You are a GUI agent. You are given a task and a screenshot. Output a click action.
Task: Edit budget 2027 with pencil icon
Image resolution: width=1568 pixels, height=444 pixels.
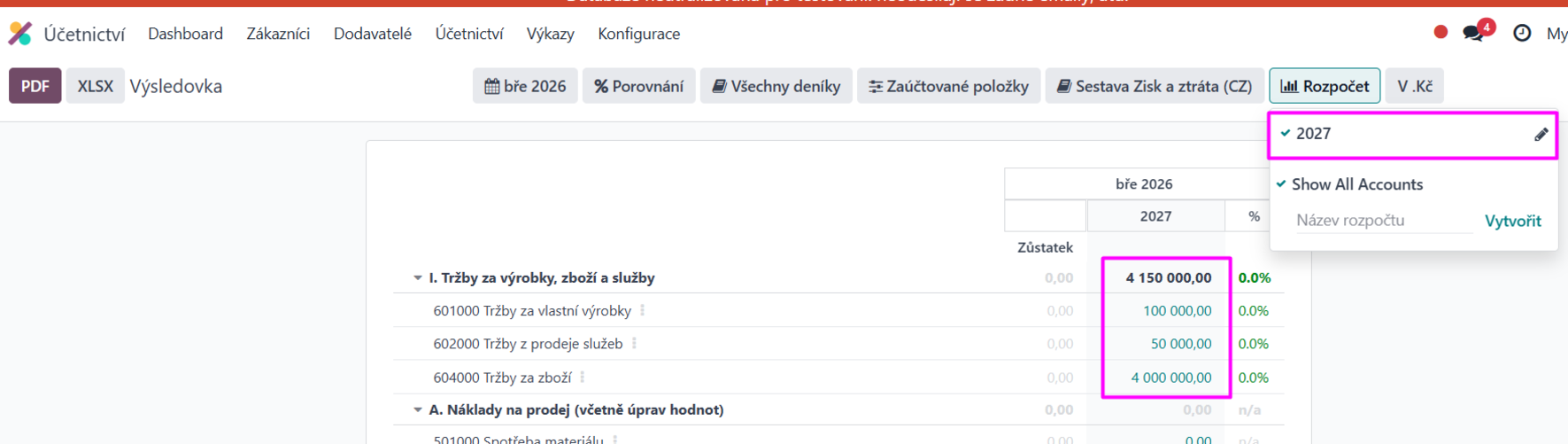click(1541, 134)
